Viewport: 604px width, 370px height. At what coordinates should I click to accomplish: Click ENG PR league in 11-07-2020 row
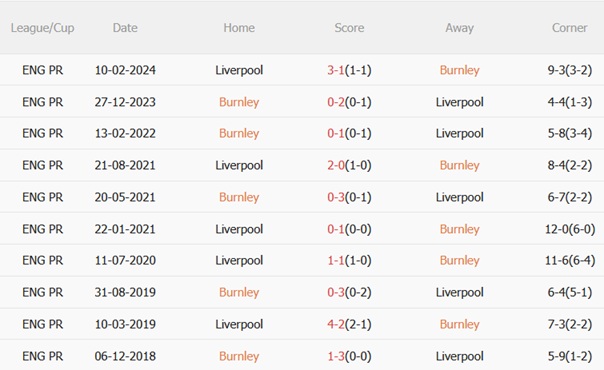coord(42,261)
